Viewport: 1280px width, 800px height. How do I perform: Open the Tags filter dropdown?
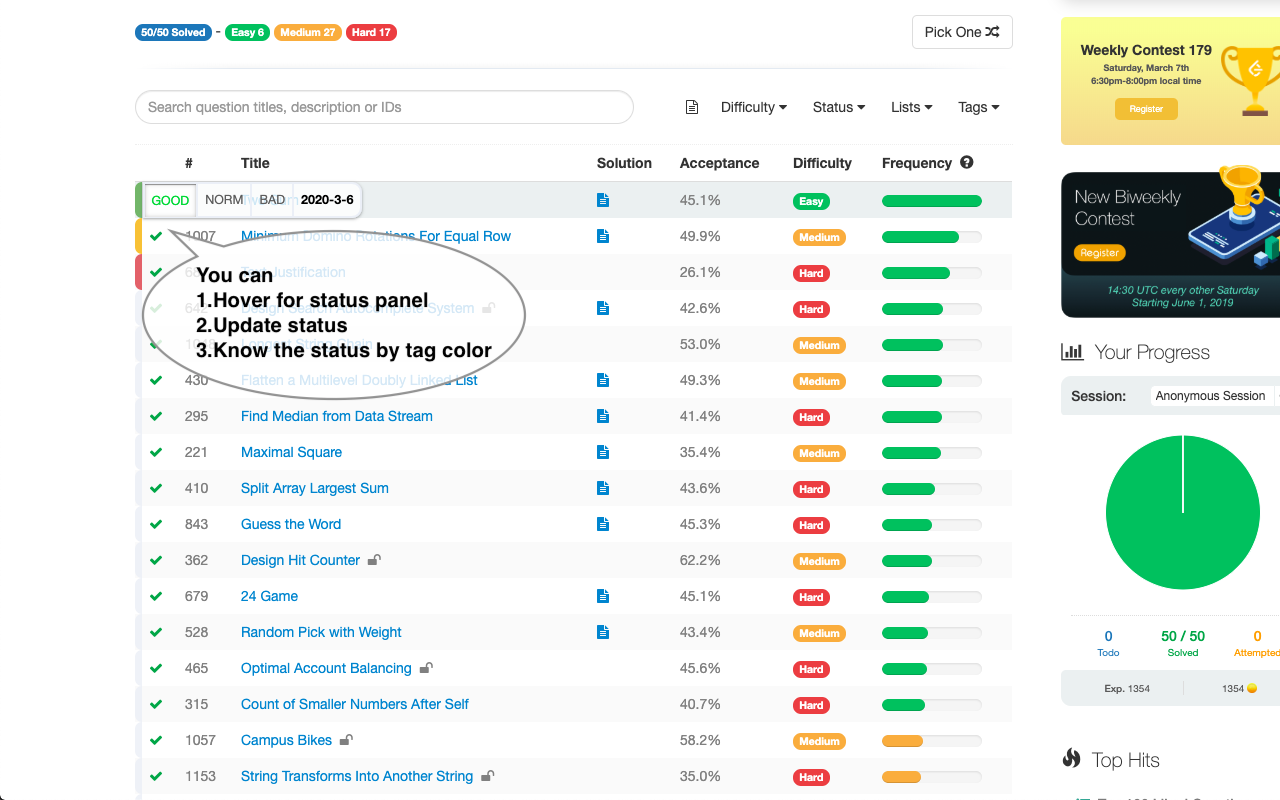(x=978, y=107)
